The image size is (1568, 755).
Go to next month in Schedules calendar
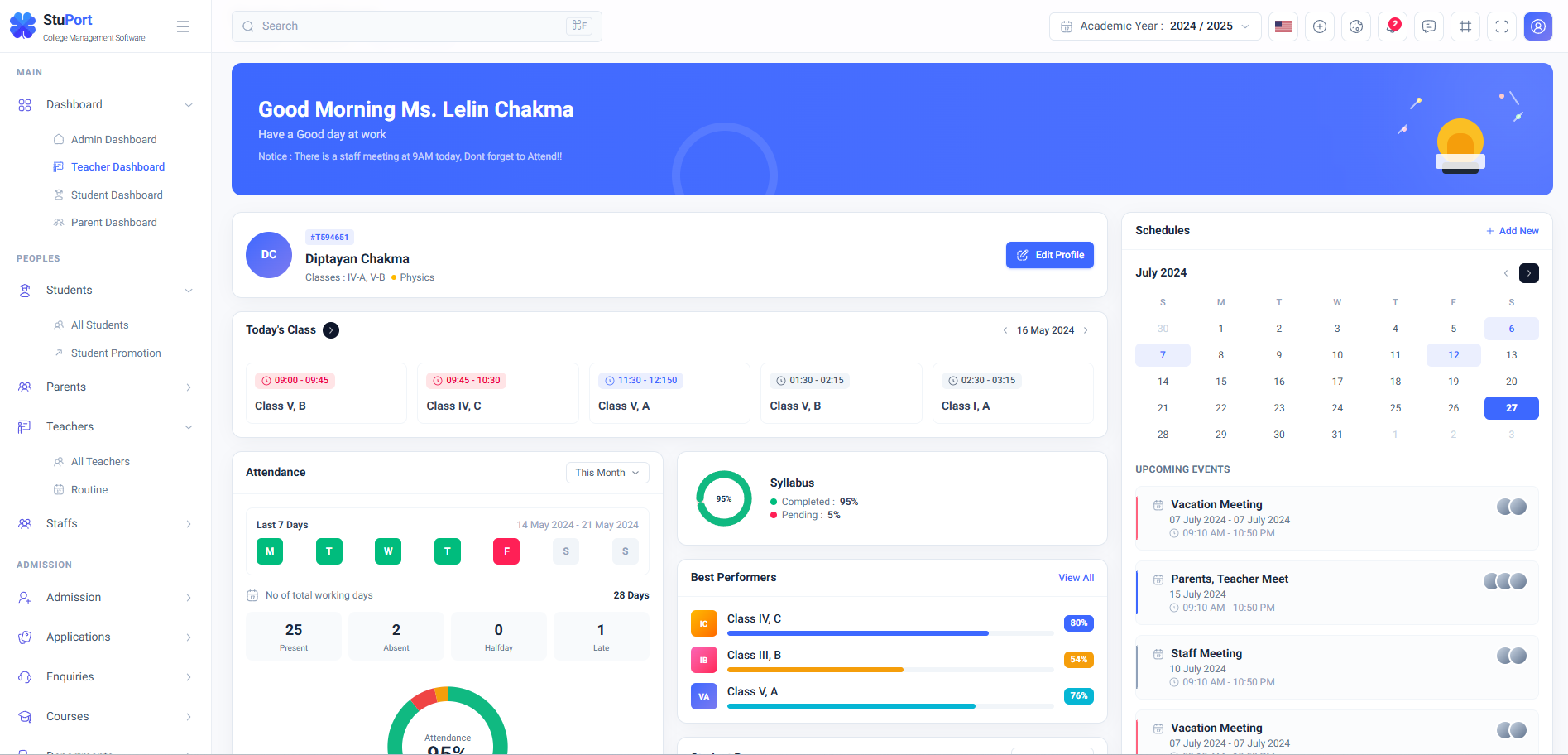tap(1529, 273)
